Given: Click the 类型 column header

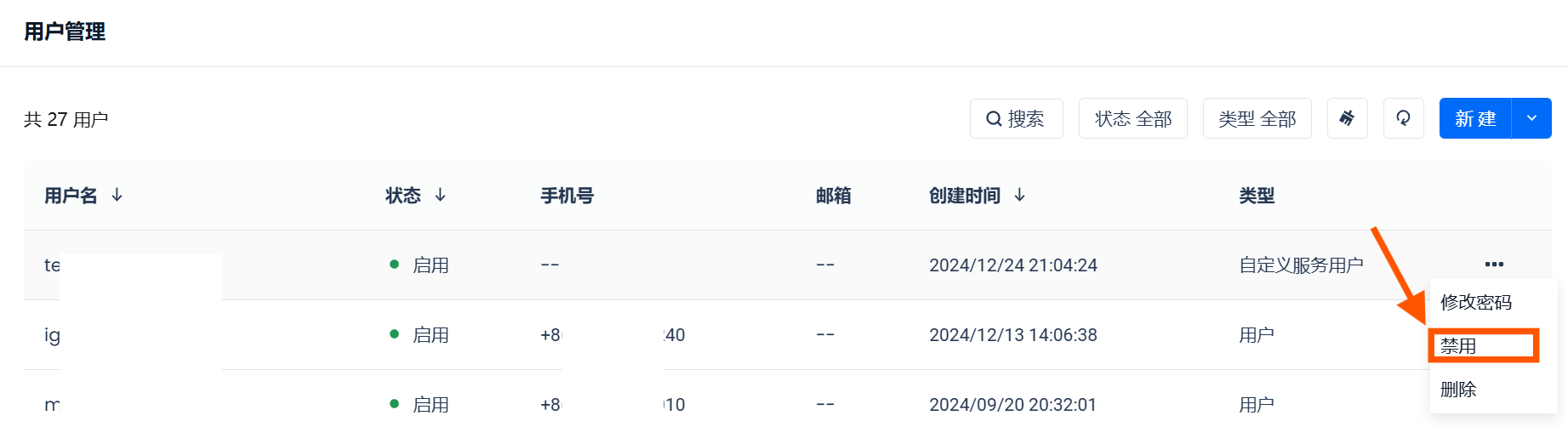Looking at the screenshot, I should (x=1256, y=196).
